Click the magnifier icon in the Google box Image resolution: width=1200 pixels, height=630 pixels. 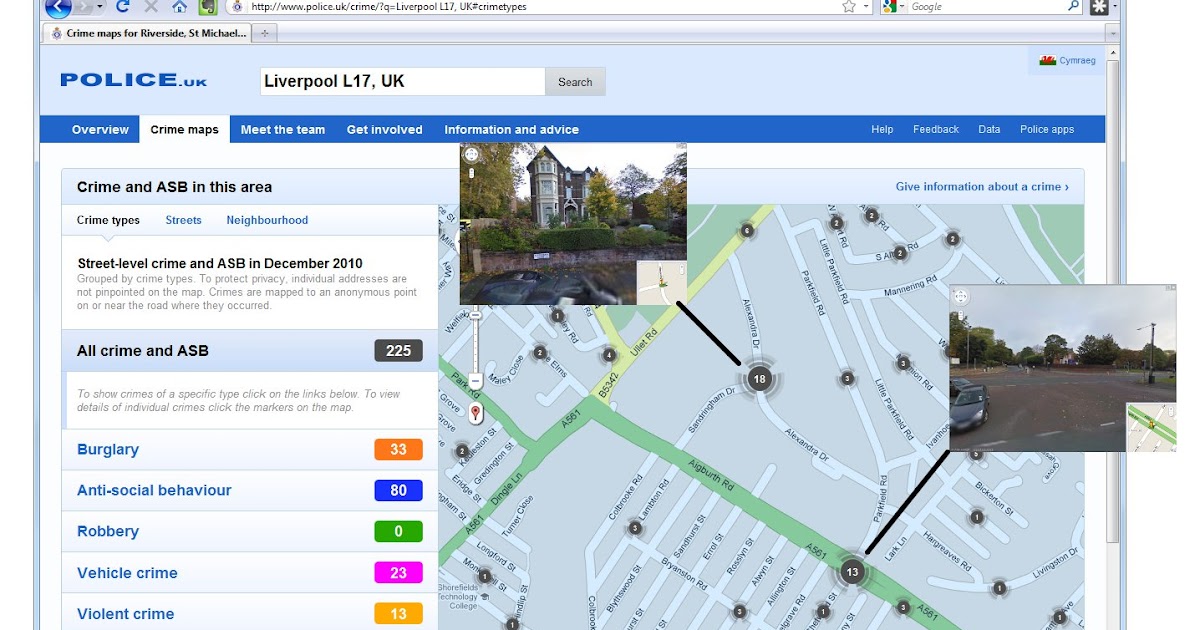[x=1074, y=6]
